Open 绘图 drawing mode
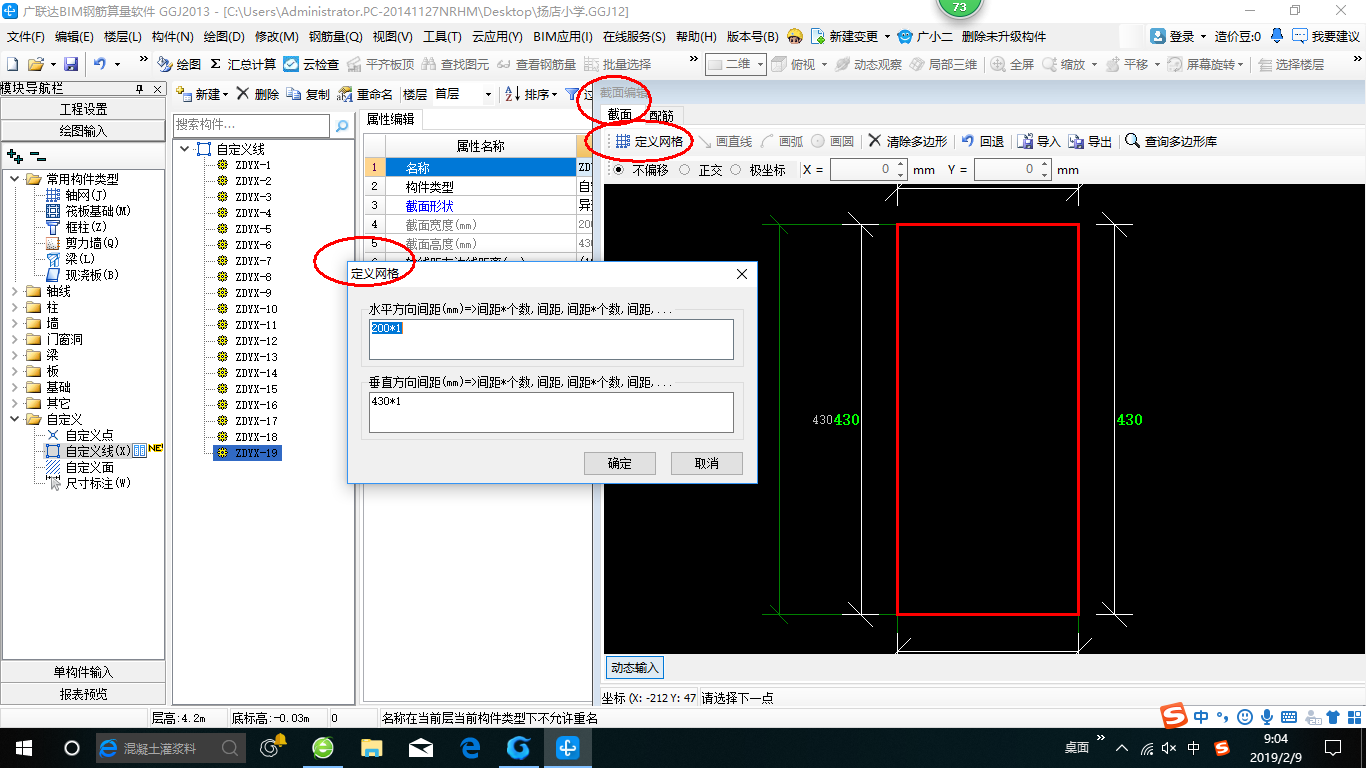 pos(179,64)
